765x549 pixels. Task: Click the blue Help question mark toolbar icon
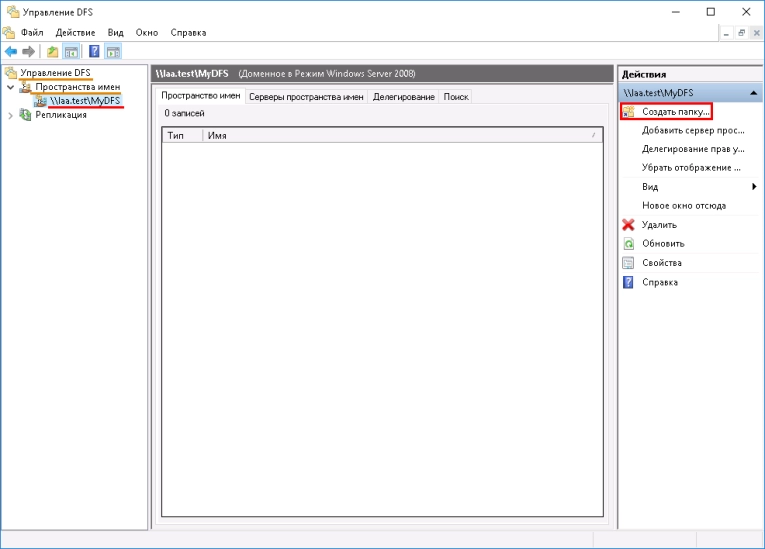point(94,52)
